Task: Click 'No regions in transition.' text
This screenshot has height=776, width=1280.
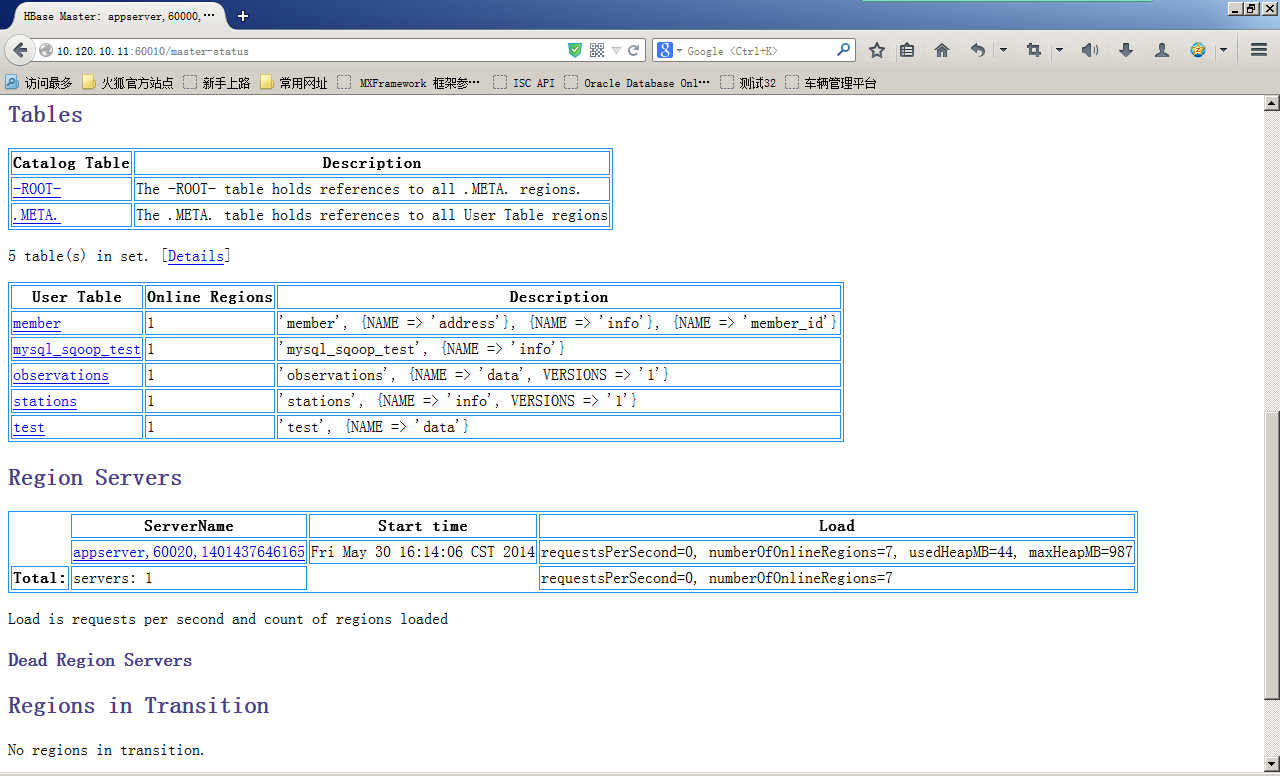Action: click(106, 750)
